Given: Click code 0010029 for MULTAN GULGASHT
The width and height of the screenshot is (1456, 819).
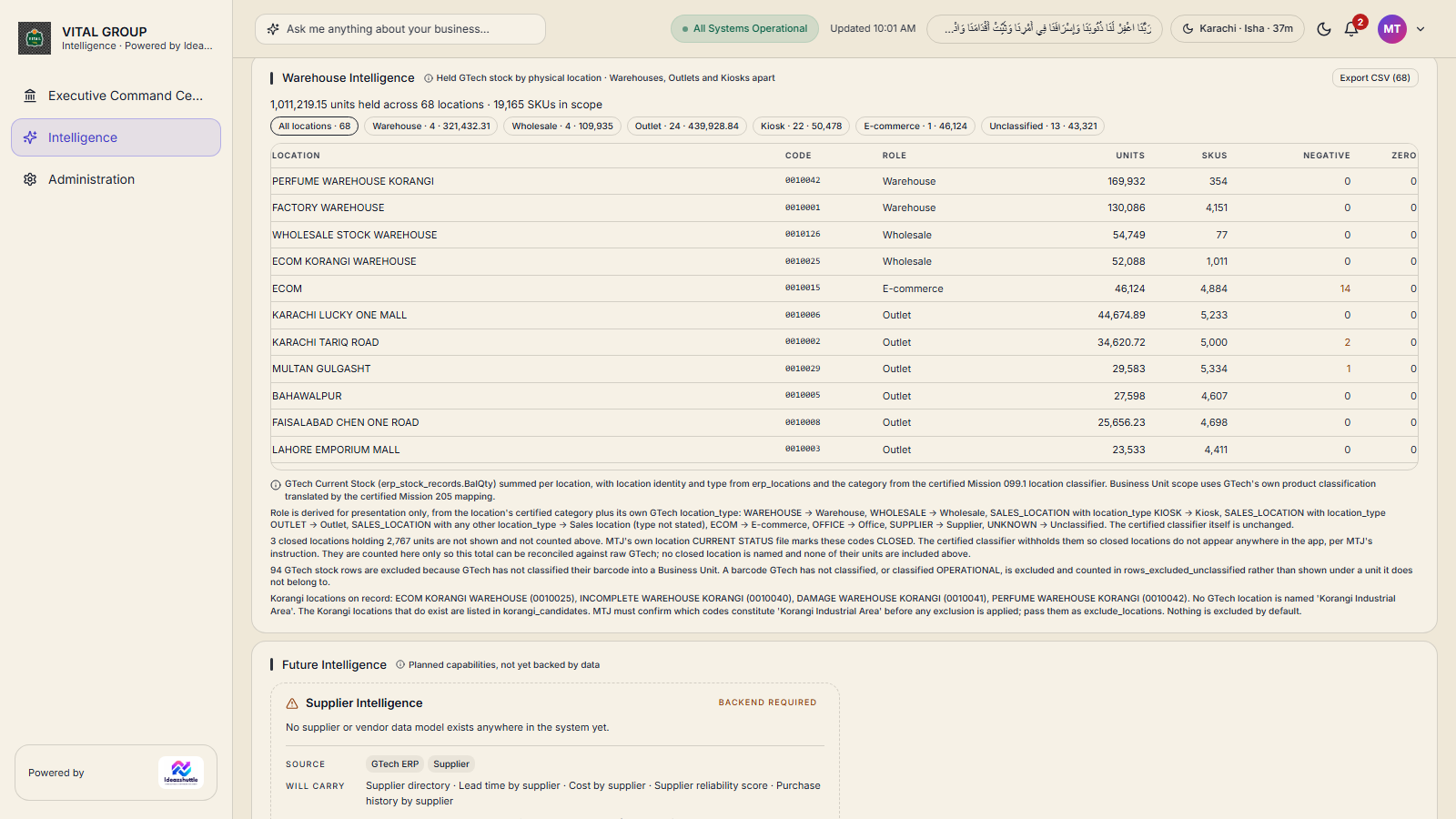Looking at the screenshot, I should click(x=803, y=369).
